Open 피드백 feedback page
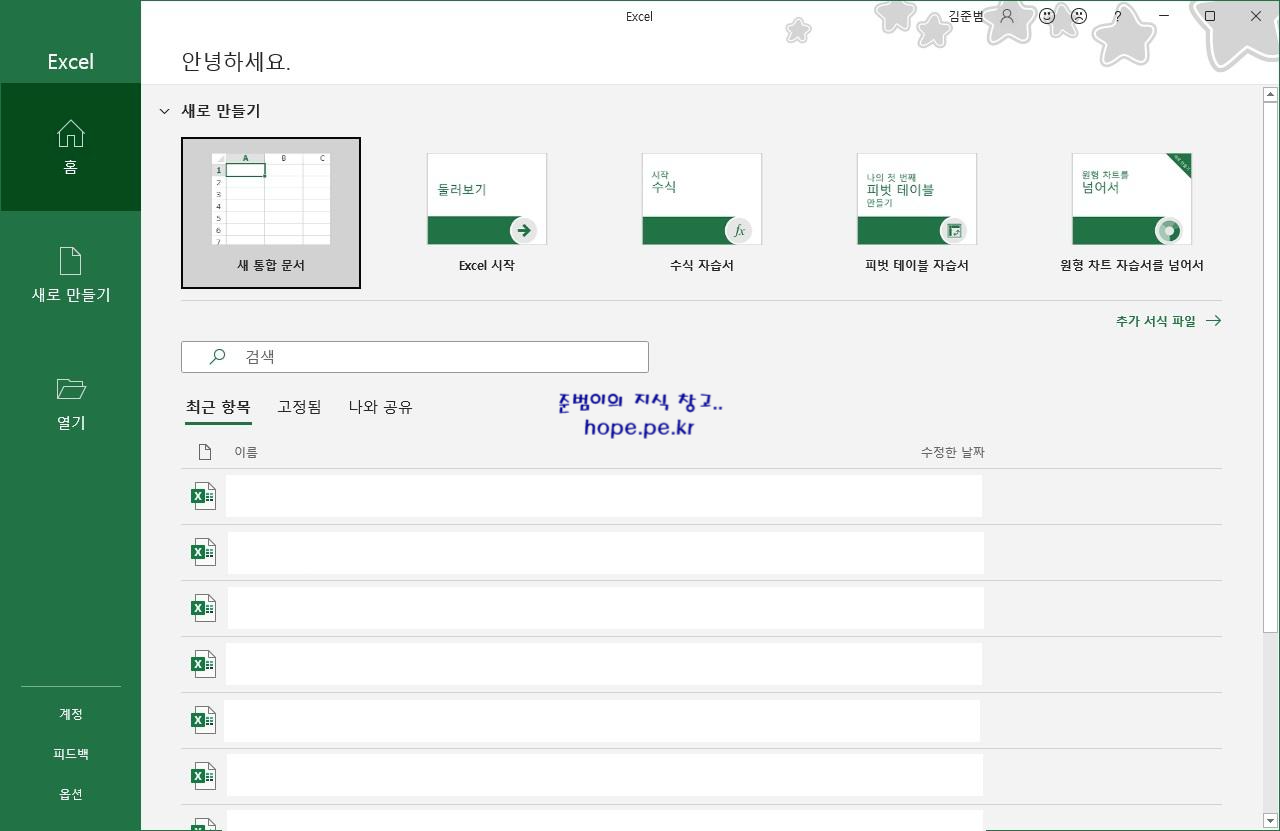The width and height of the screenshot is (1280, 831). pyautogui.click(x=70, y=754)
